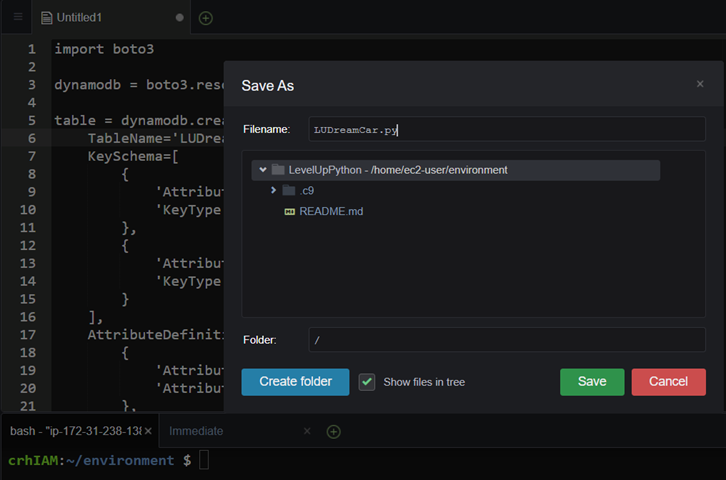Cancel the Save As dialog
Viewport: 726px width, 480px height.
pyautogui.click(x=669, y=382)
